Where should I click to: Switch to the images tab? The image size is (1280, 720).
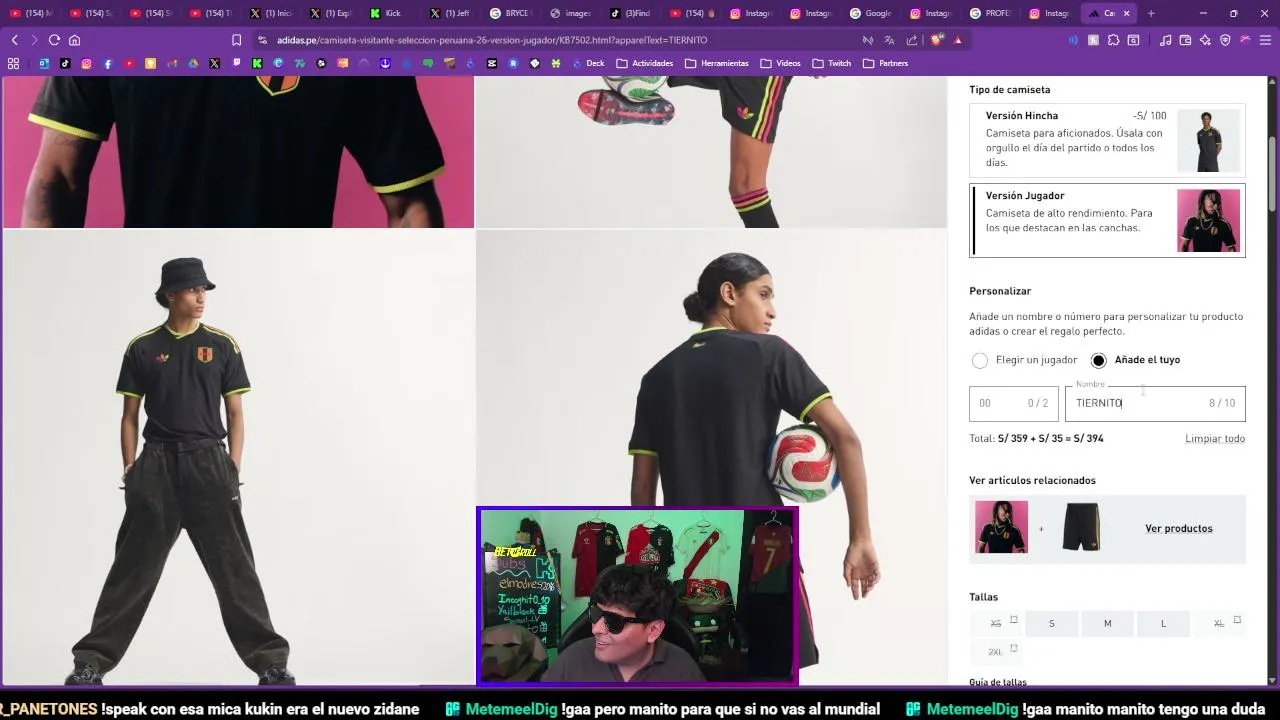(570, 13)
